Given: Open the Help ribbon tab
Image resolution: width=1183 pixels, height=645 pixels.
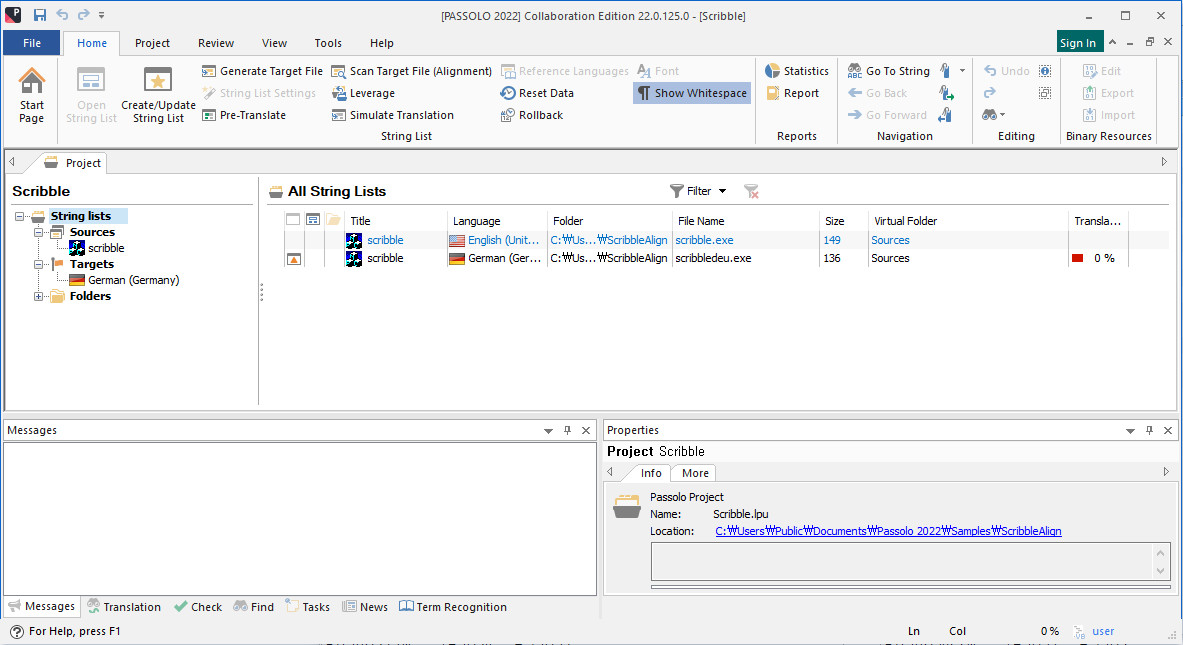Looking at the screenshot, I should coord(382,43).
